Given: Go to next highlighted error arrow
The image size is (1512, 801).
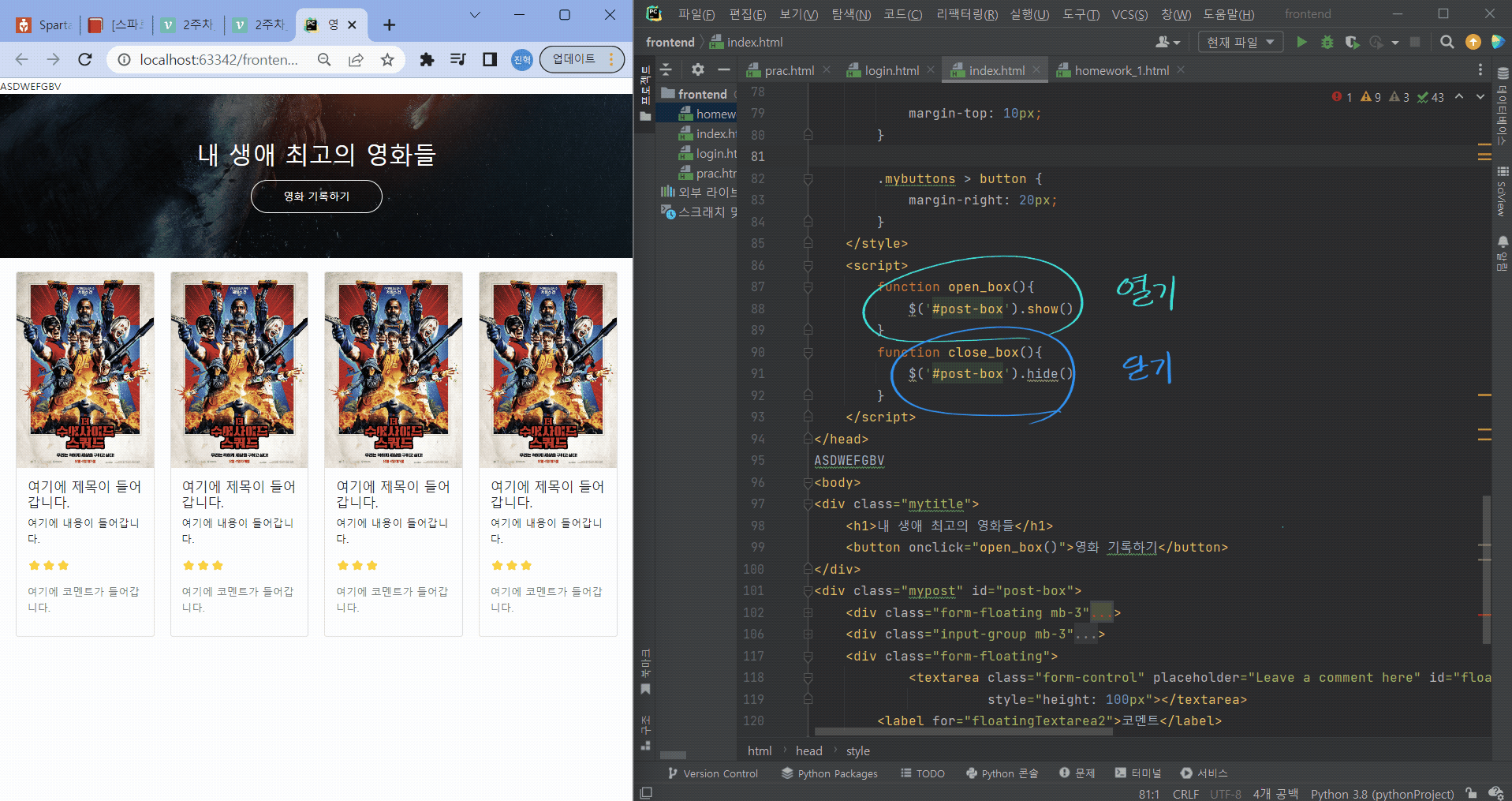Looking at the screenshot, I should (1480, 97).
